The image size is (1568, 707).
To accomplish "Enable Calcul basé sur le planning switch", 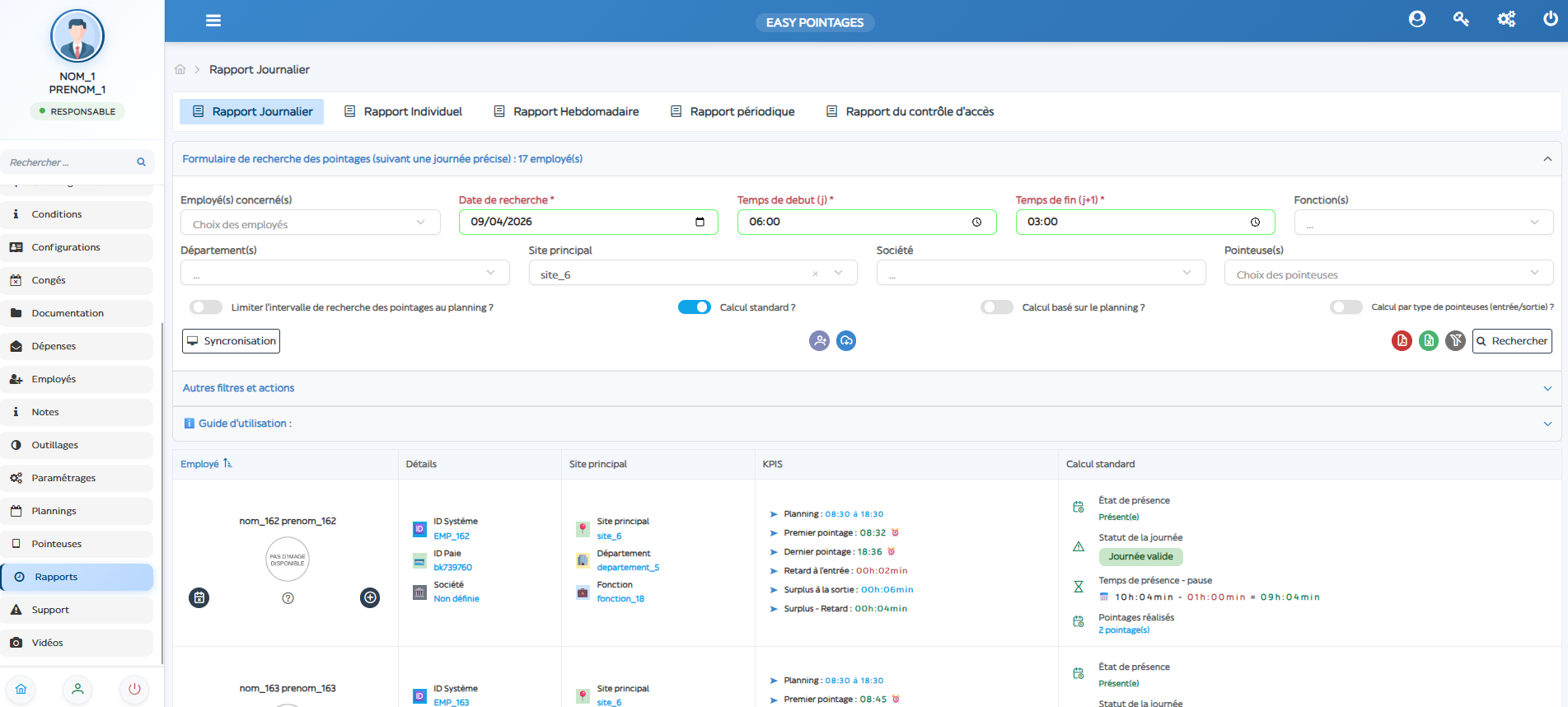I will coord(997,307).
